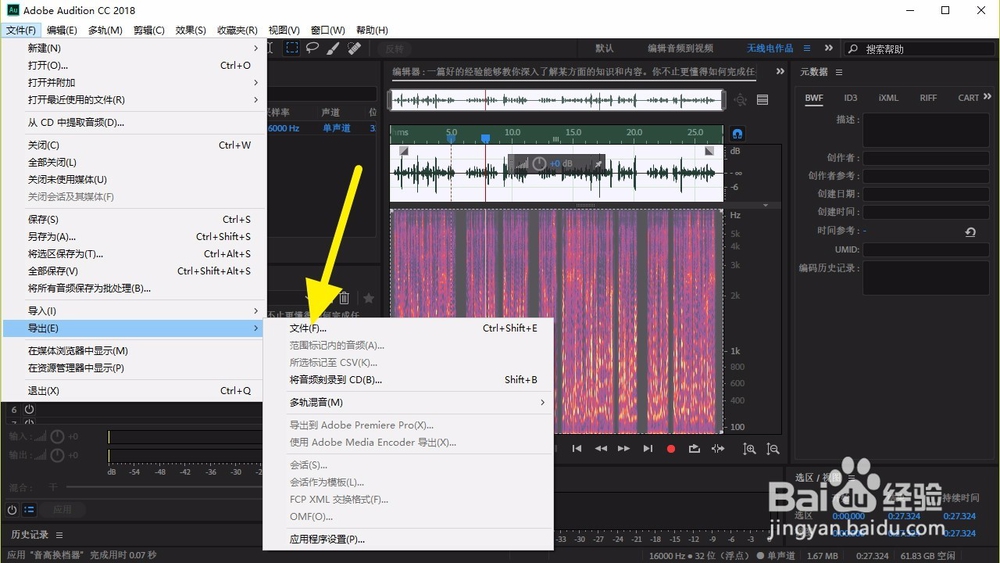This screenshot has width=1000, height=563.
Task: Click the 创作者 metadata input field
Action: [x=926, y=157]
